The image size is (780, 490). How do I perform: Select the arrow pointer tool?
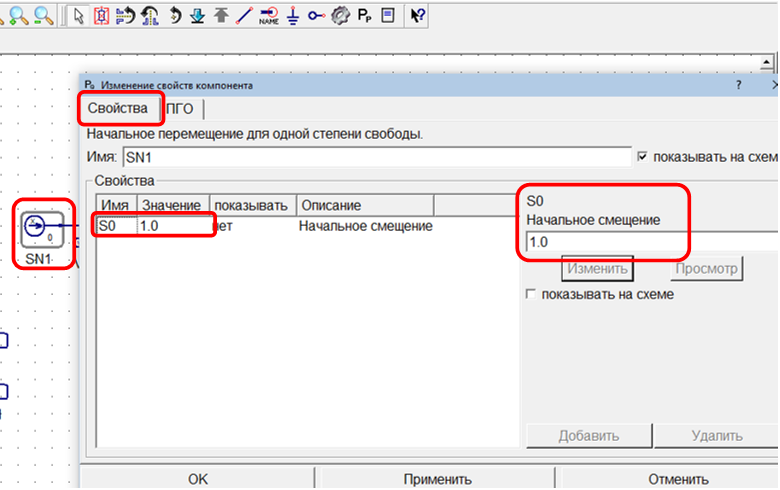tap(79, 15)
